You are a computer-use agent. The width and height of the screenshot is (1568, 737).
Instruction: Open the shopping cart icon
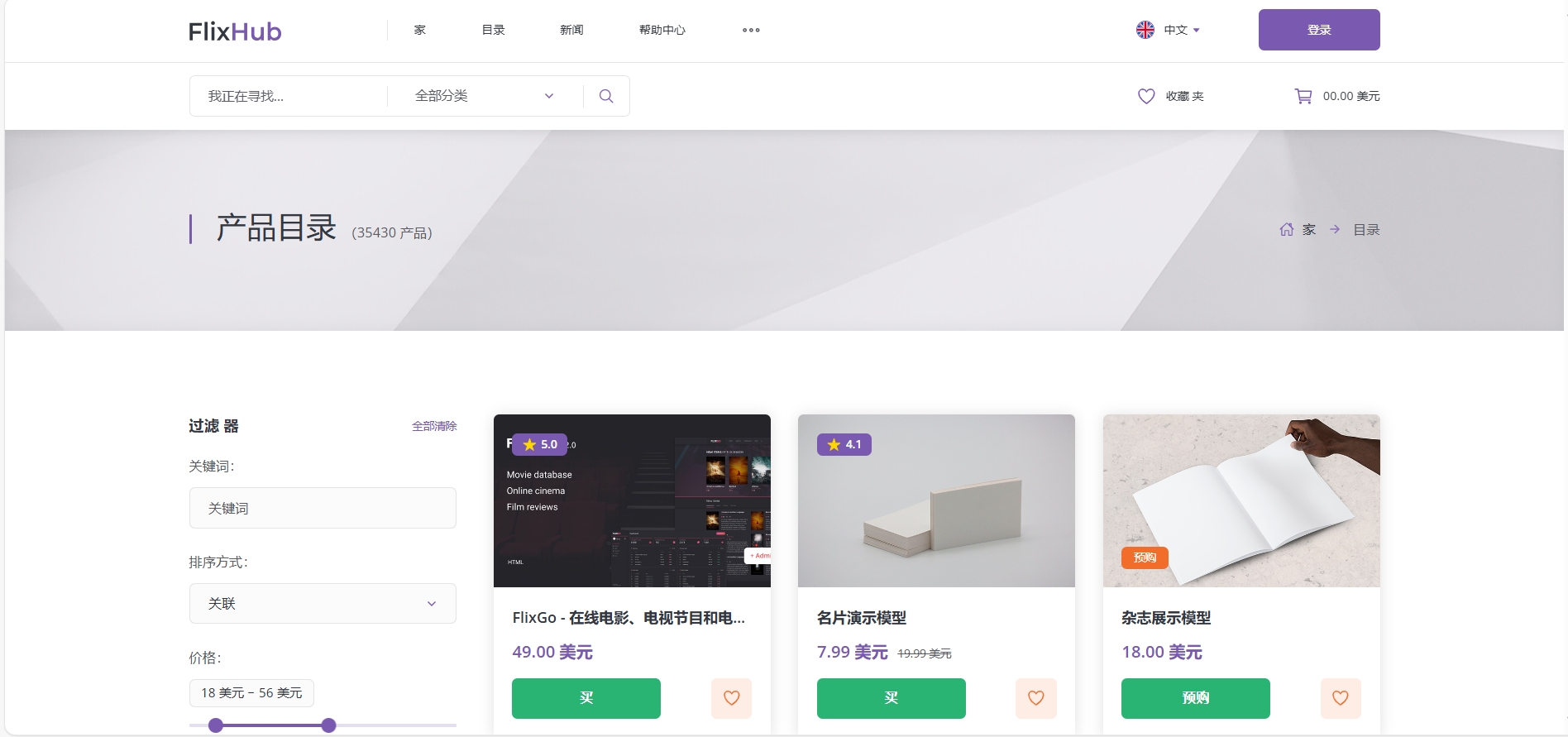(x=1303, y=96)
